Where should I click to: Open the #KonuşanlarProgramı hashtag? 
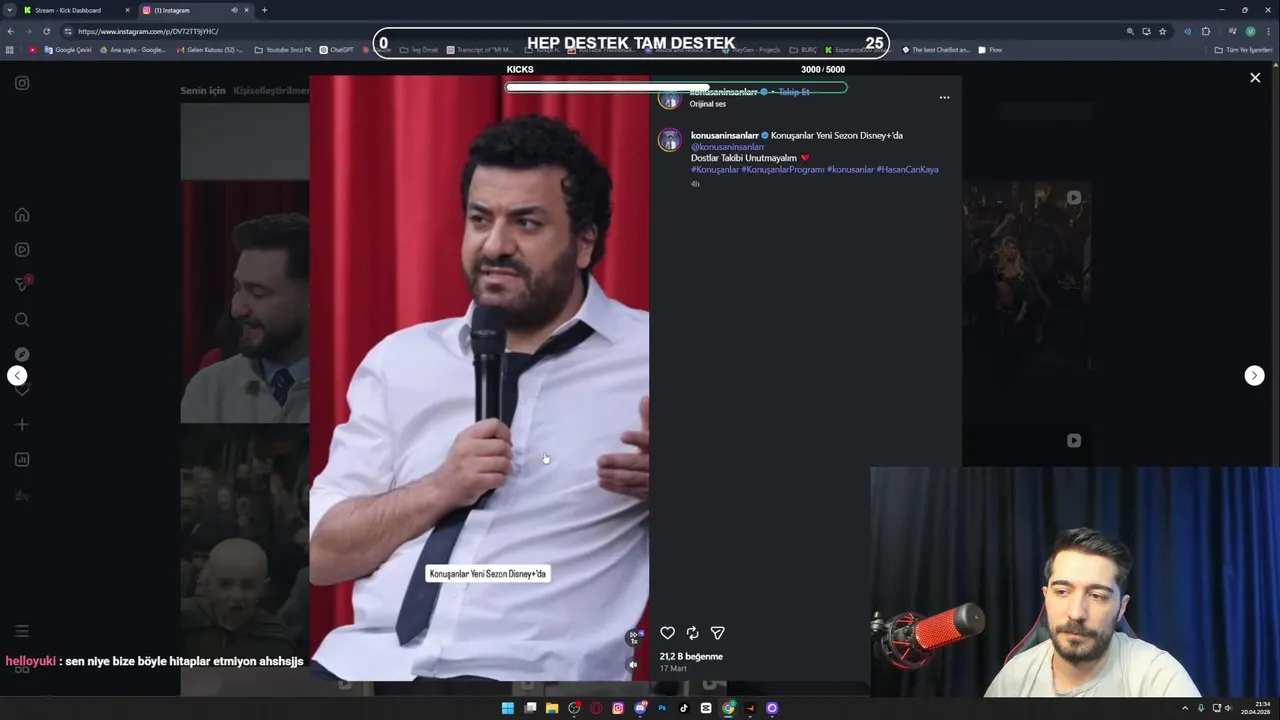783,170
